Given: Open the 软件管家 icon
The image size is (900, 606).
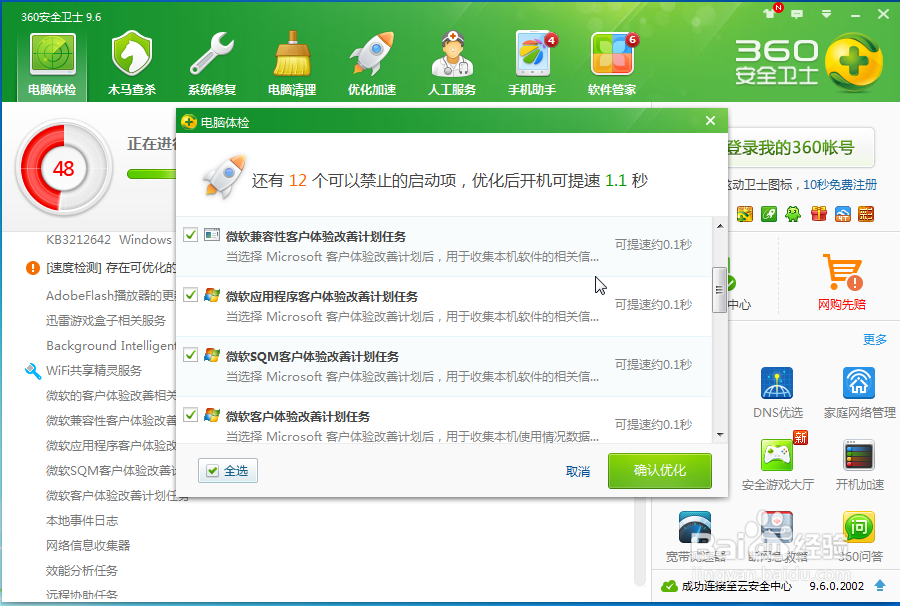Looking at the screenshot, I should coord(612,64).
